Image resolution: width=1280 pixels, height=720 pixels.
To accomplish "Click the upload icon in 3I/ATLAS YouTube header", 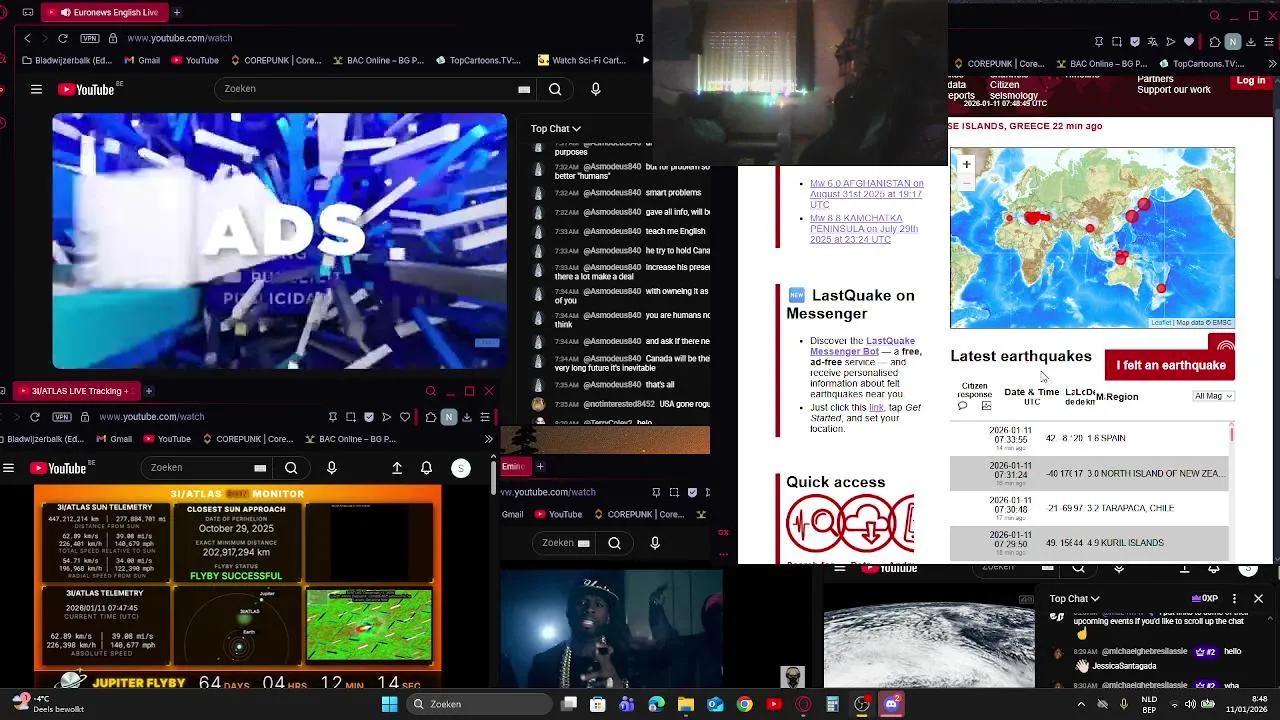I will [397, 468].
